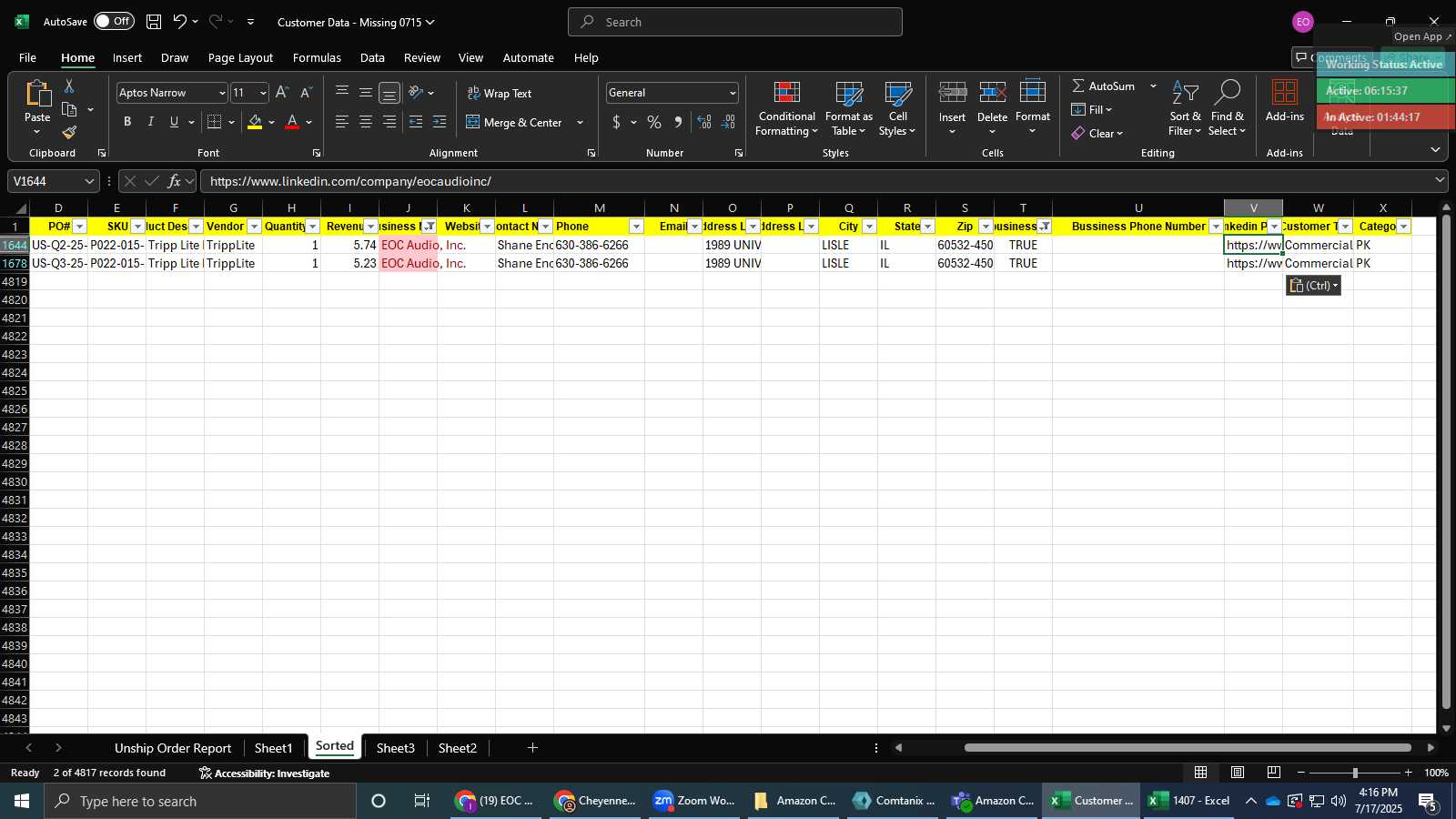
Task: Click the Increase Indent icon
Action: [440, 122]
